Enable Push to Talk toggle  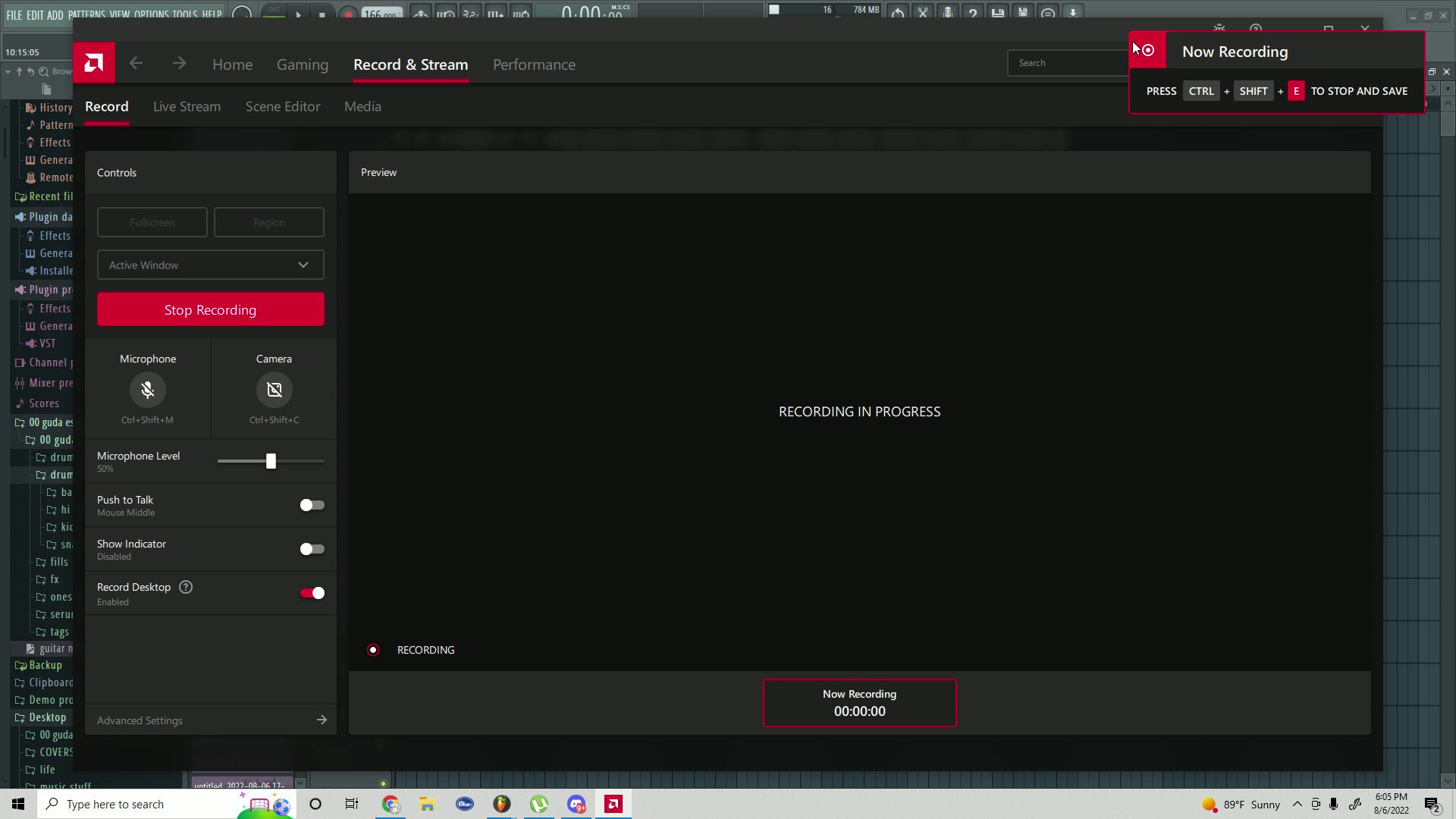pos(312,505)
